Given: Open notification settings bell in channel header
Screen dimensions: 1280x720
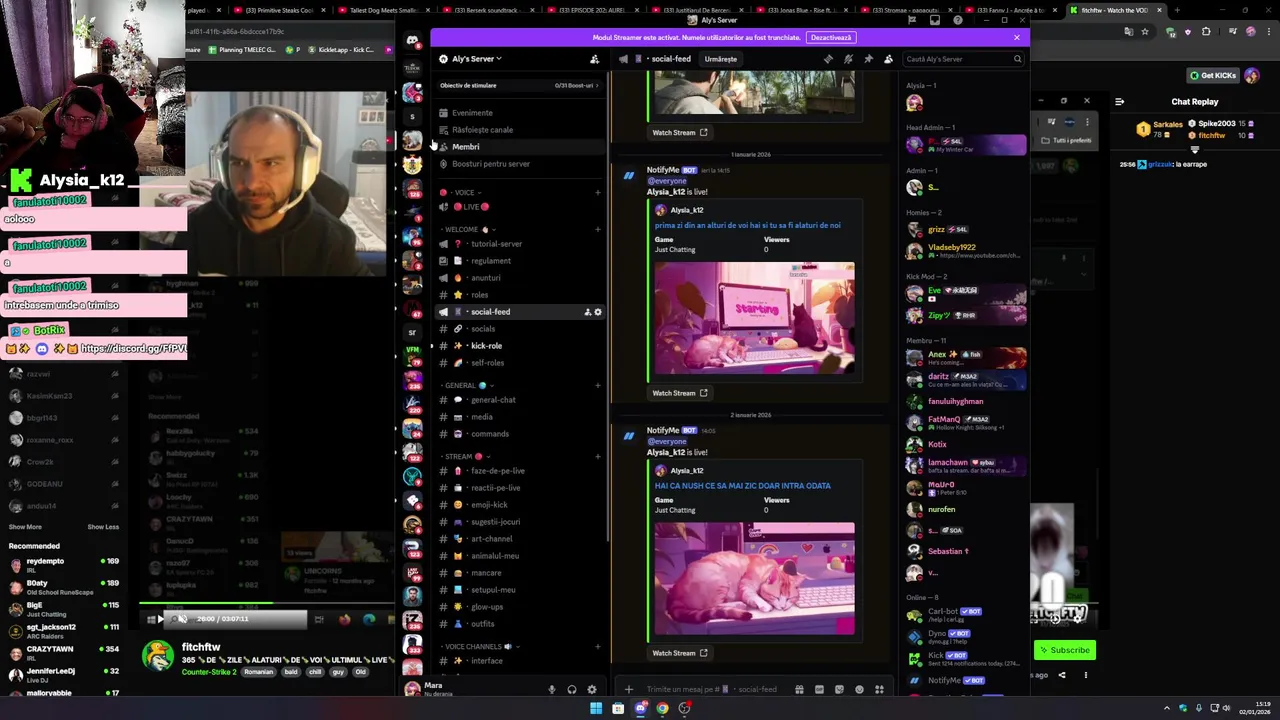Looking at the screenshot, I should [x=848, y=59].
